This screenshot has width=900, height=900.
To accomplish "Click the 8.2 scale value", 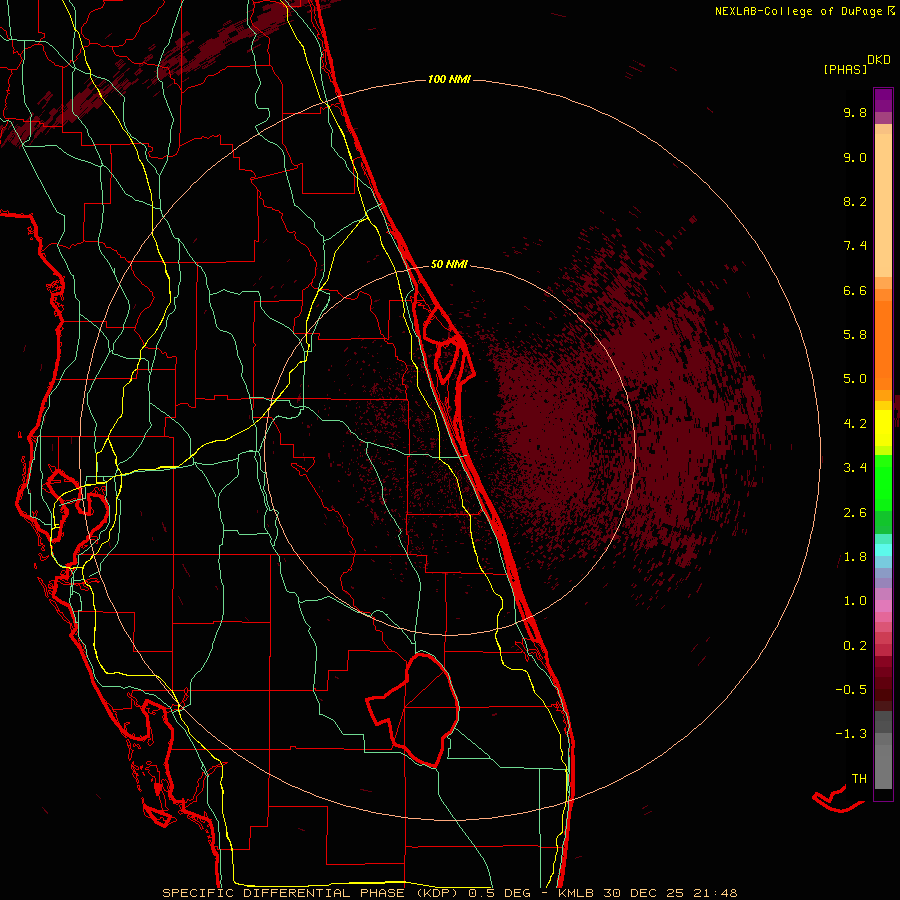I will tap(855, 201).
